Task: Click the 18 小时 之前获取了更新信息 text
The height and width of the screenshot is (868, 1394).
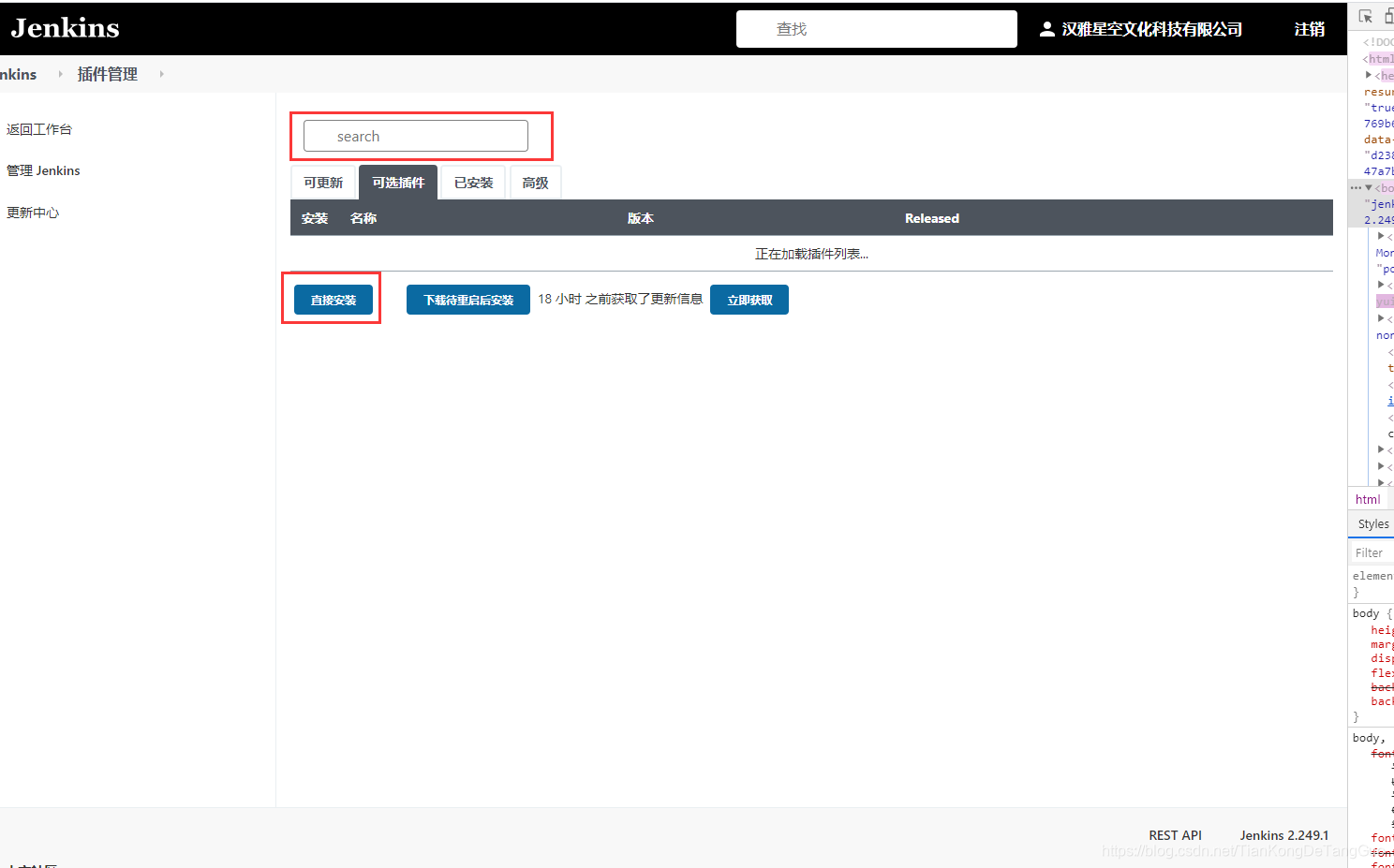Action: [x=620, y=299]
